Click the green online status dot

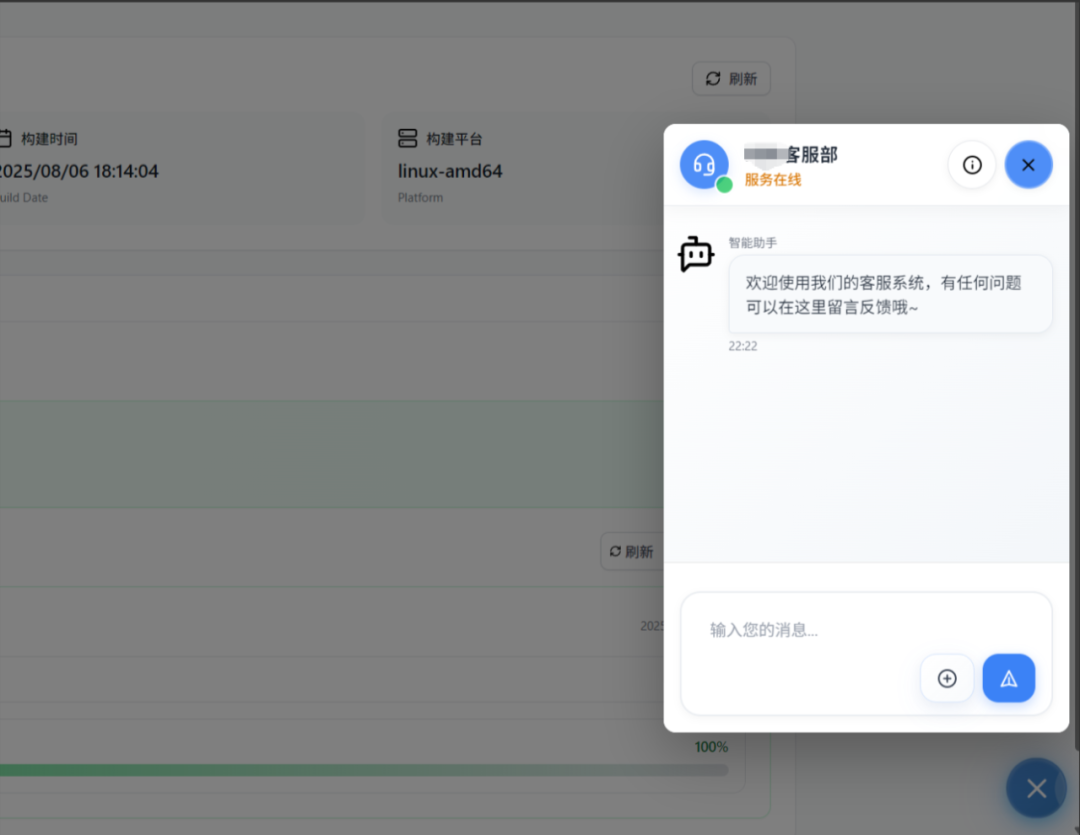(724, 184)
